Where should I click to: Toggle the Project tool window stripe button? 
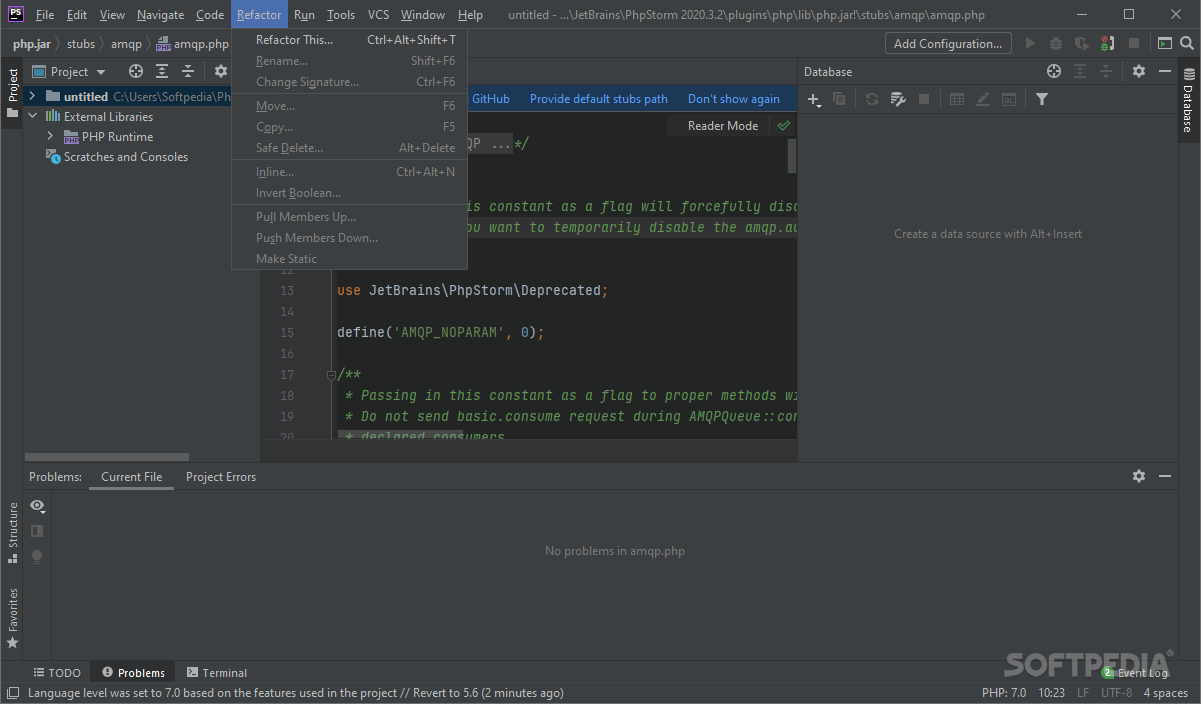click(x=12, y=92)
